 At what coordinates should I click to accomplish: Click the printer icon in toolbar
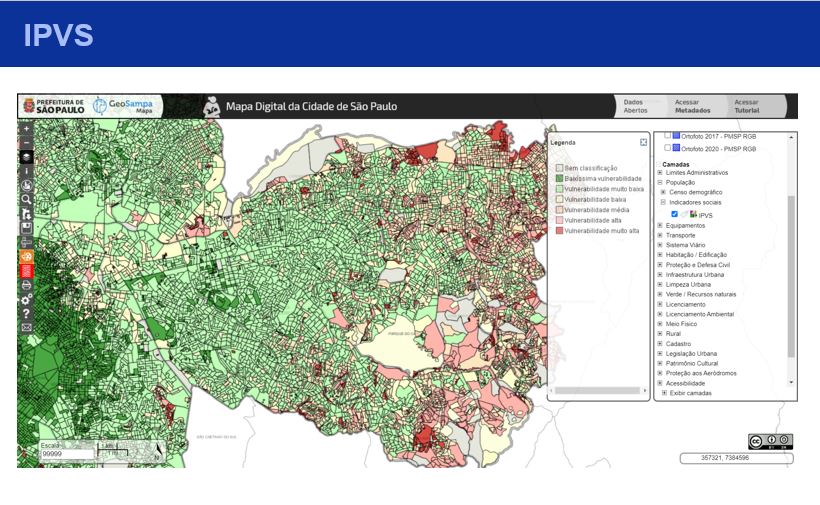click(27, 285)
